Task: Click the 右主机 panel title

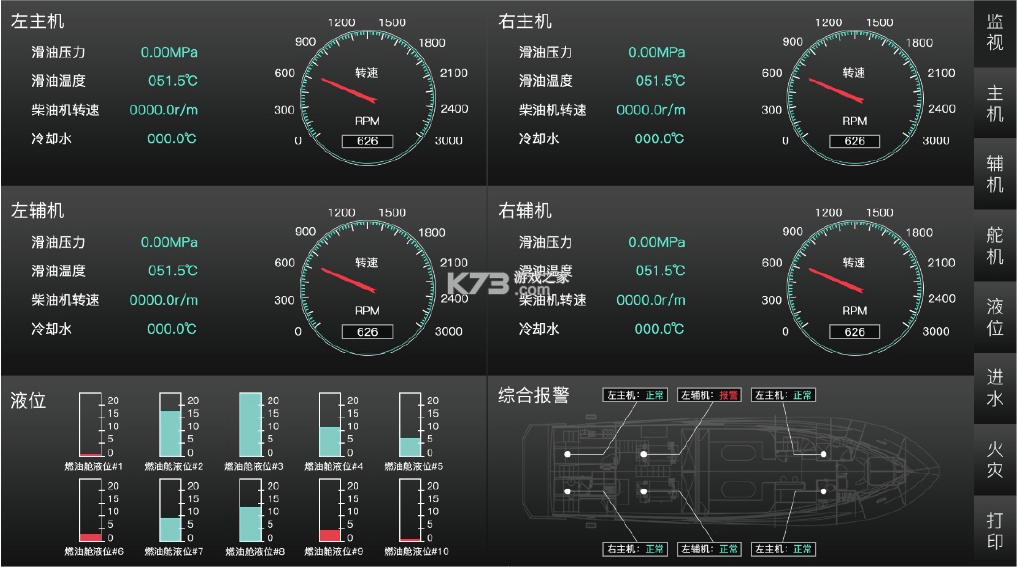Action: (x=525, y=21)
